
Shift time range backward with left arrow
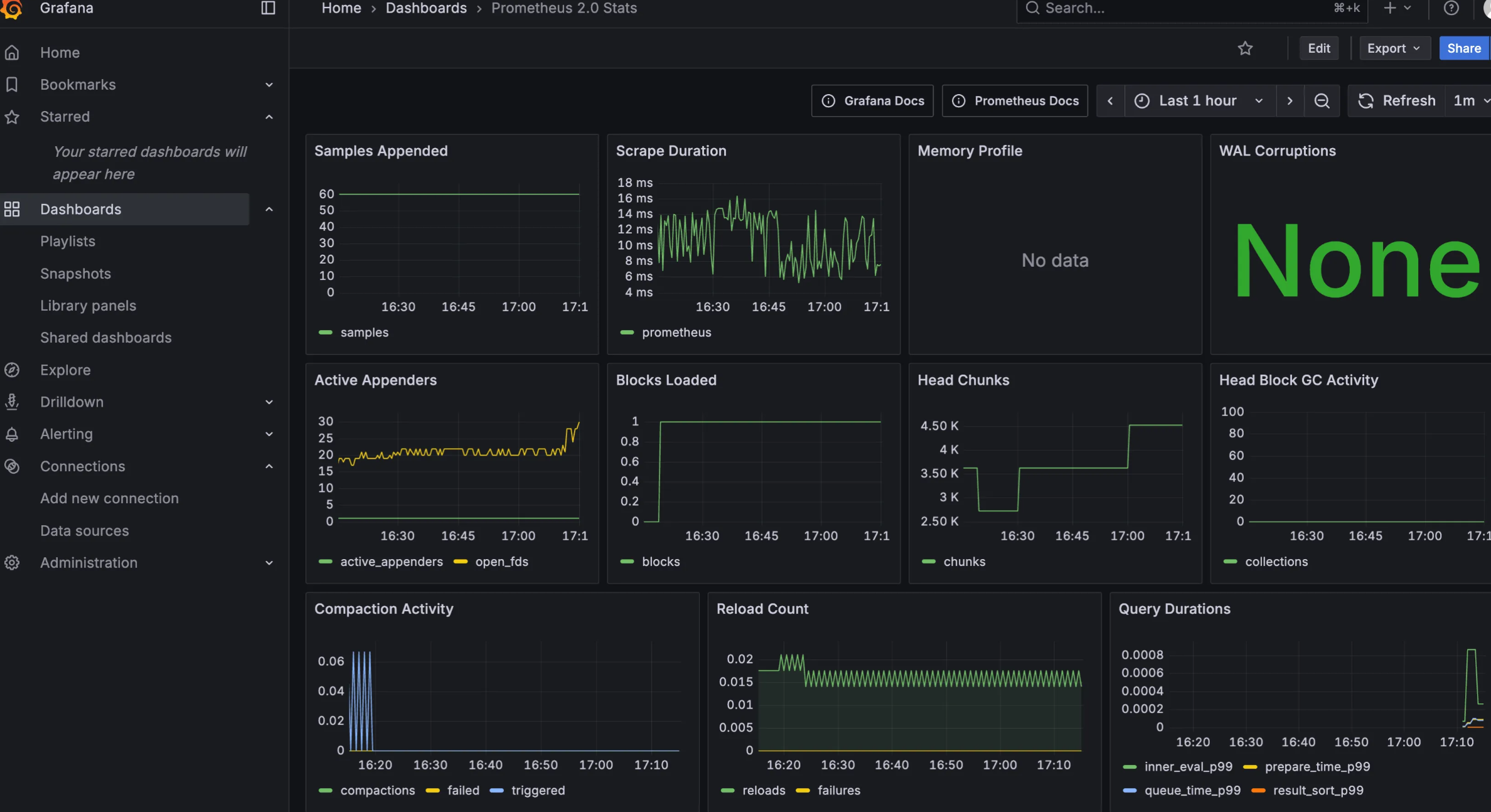point(1110,100)
